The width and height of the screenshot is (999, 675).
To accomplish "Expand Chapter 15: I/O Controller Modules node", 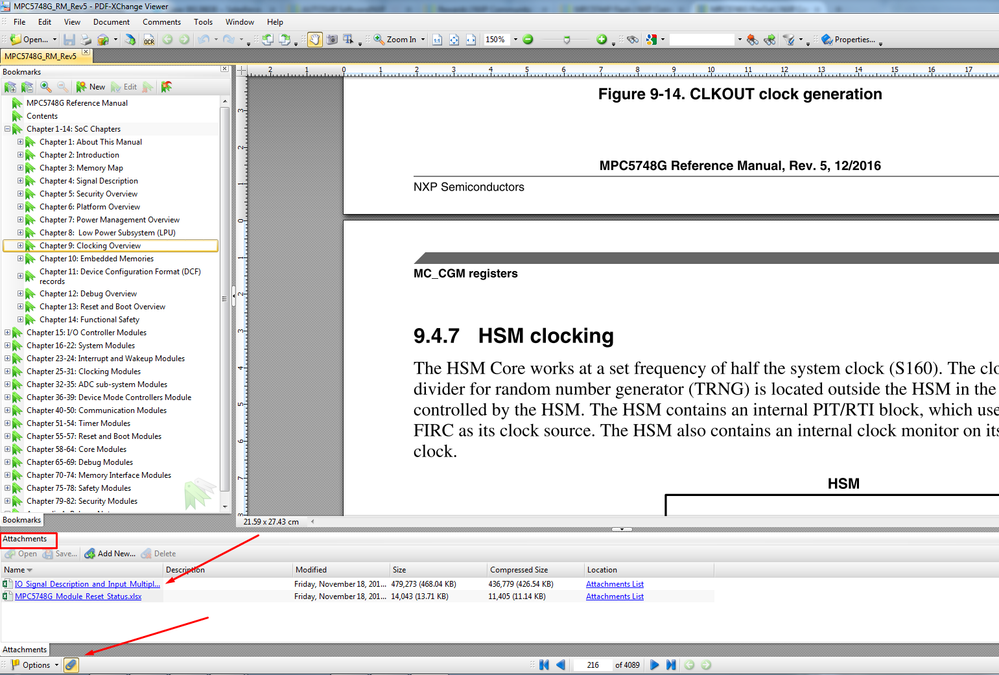I will [x=7, y=332].
